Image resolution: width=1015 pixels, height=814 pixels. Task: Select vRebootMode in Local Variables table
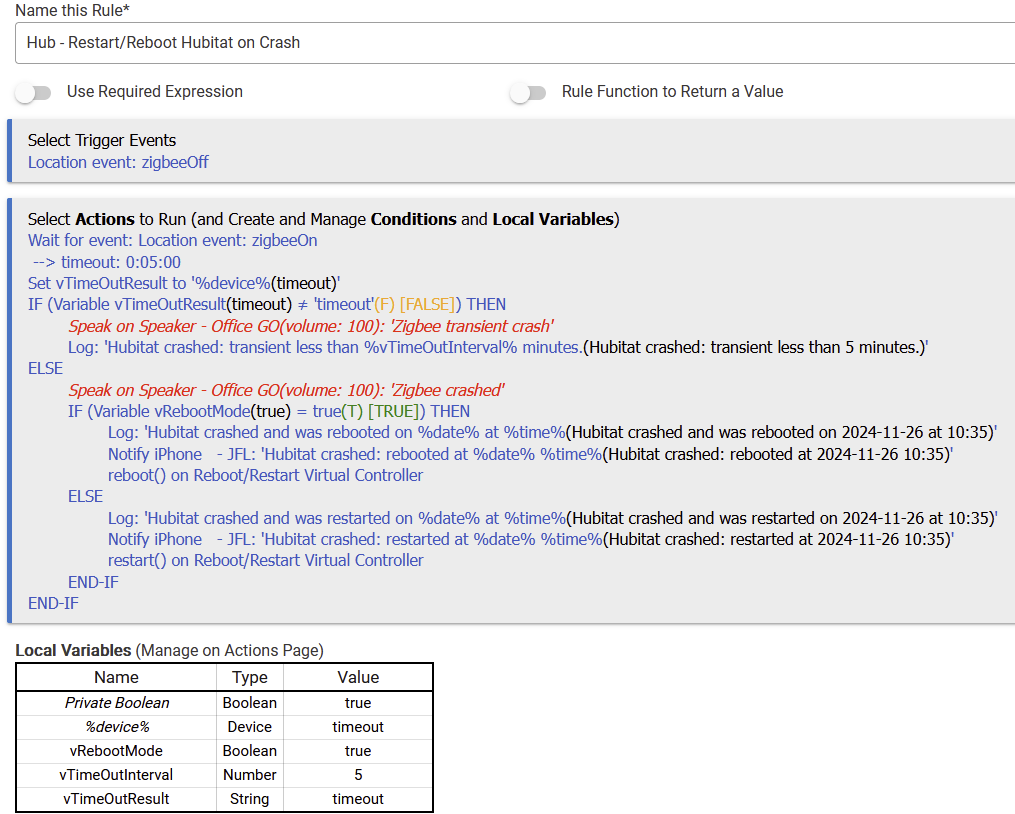(116, 751)
